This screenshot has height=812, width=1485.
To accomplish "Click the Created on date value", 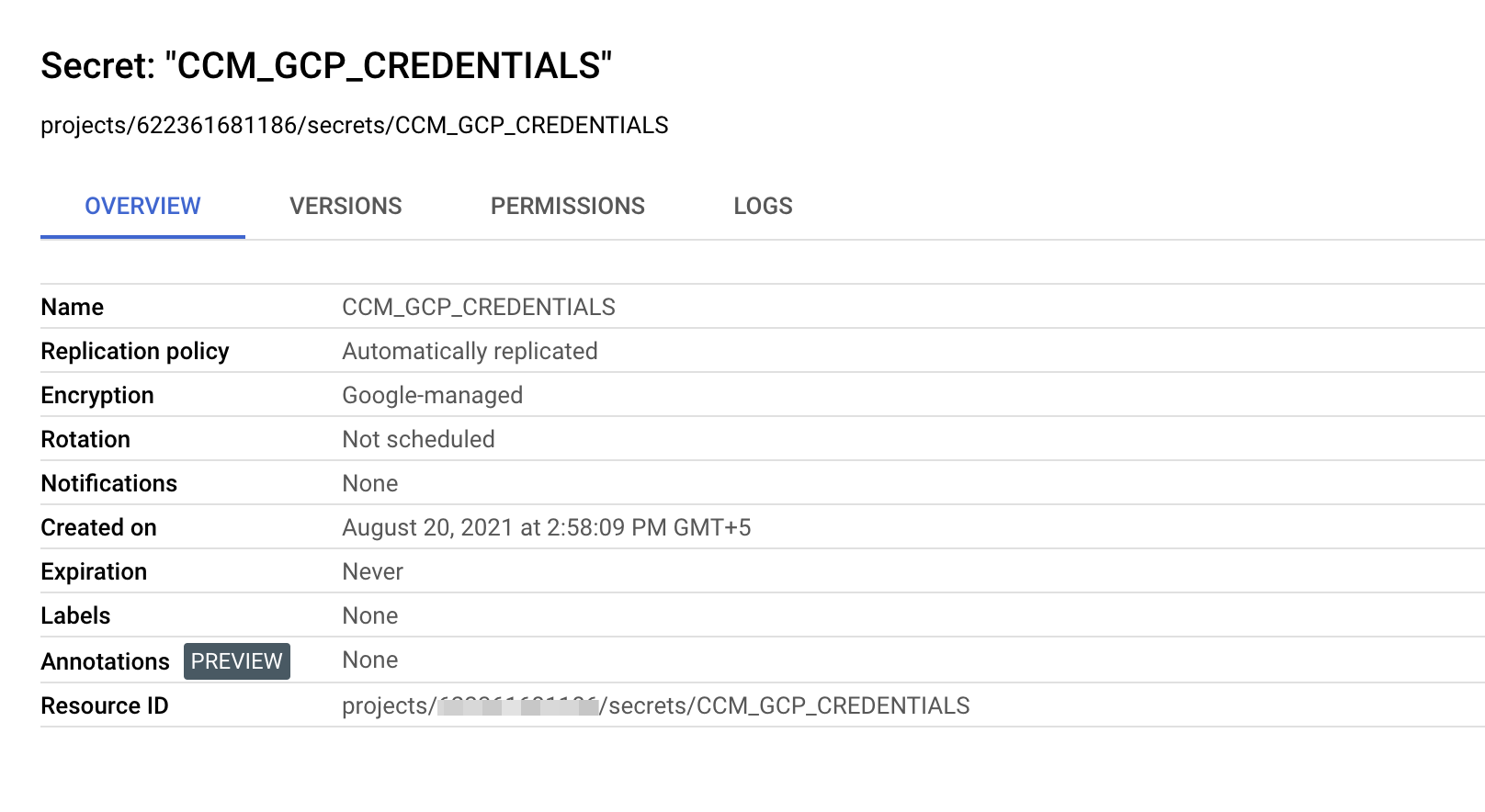I will [546, 527].
